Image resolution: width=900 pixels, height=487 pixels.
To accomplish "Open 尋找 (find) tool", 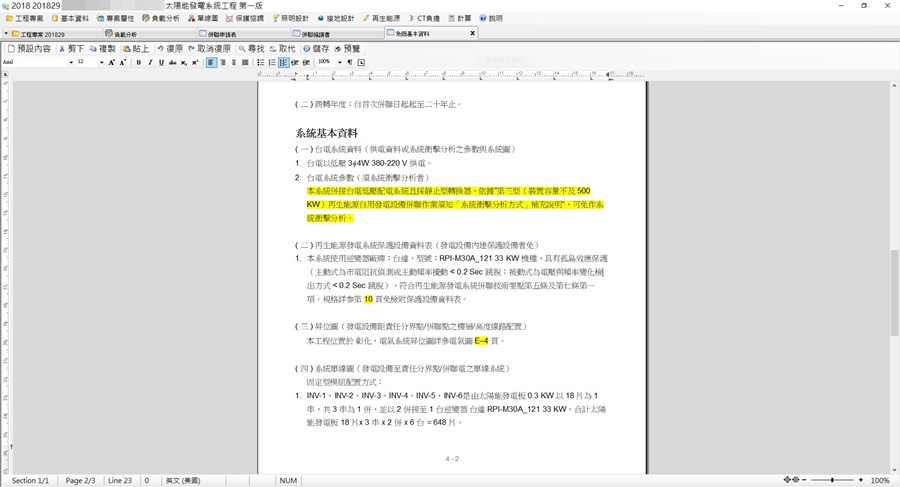I will 252,49.
